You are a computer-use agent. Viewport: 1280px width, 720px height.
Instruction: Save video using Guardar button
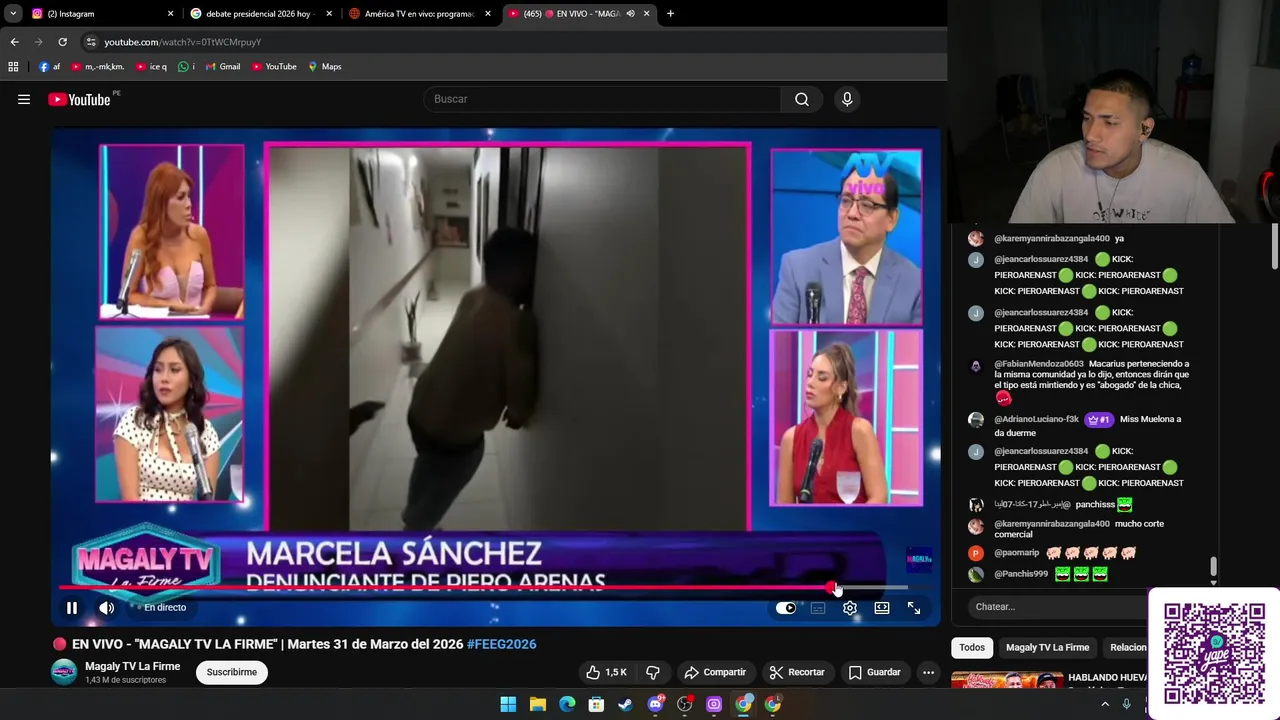(x=875, y=672)
